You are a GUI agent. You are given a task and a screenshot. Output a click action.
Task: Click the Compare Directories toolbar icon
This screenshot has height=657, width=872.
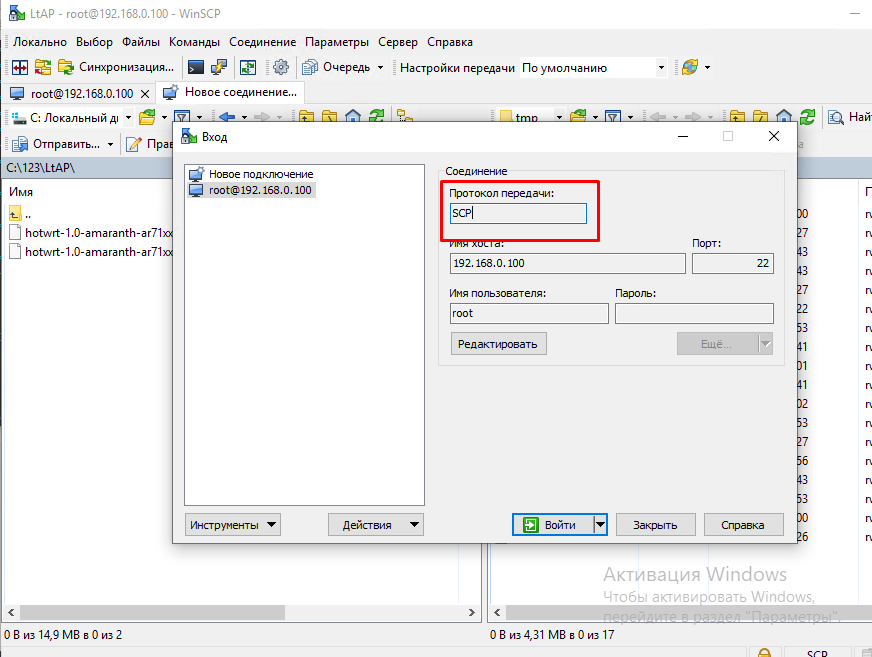click(x=20, y=67)
